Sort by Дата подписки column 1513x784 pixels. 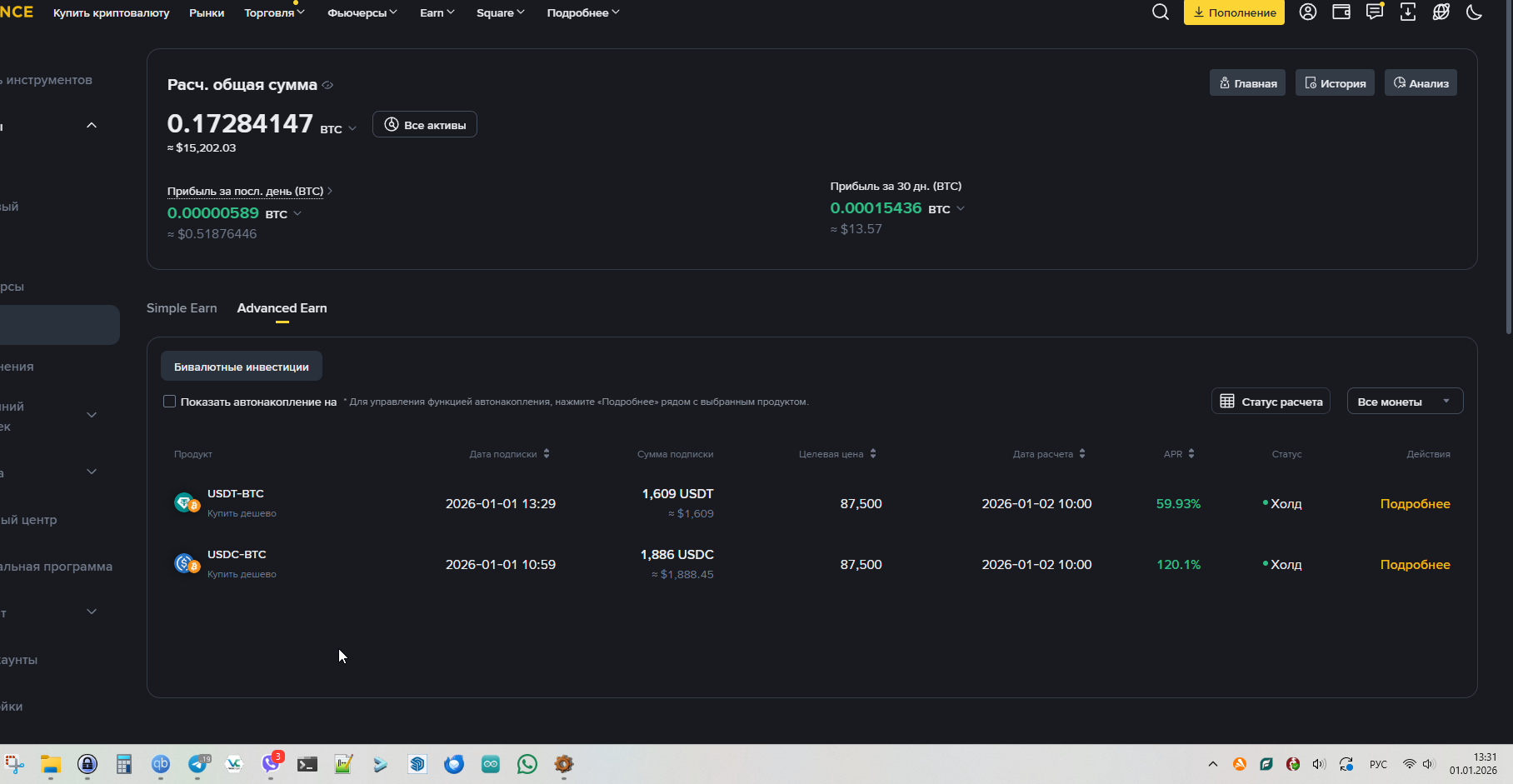[x=510, y=454]
